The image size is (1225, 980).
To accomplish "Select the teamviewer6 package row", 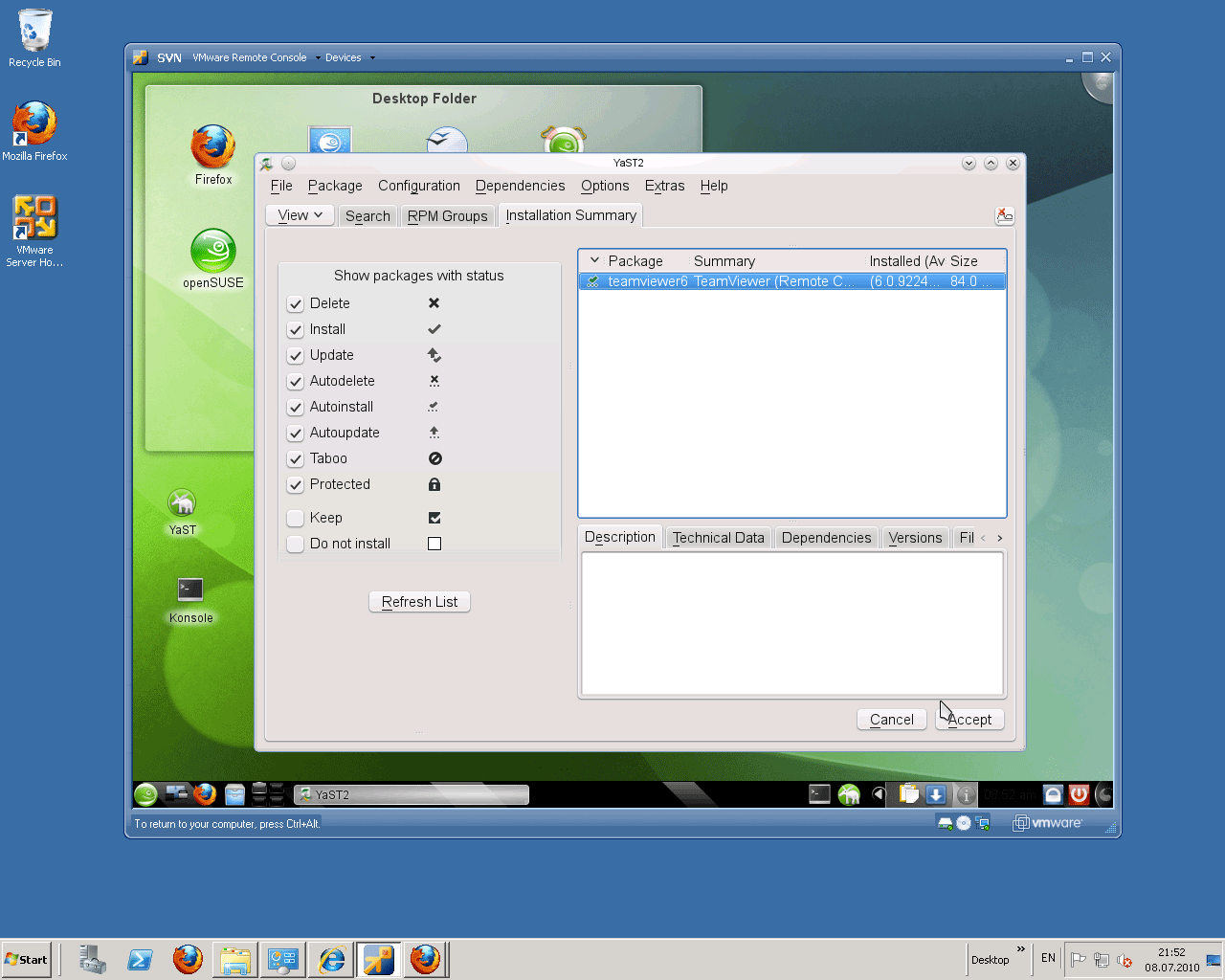I will pyautogui.click(x=792, y=281).
